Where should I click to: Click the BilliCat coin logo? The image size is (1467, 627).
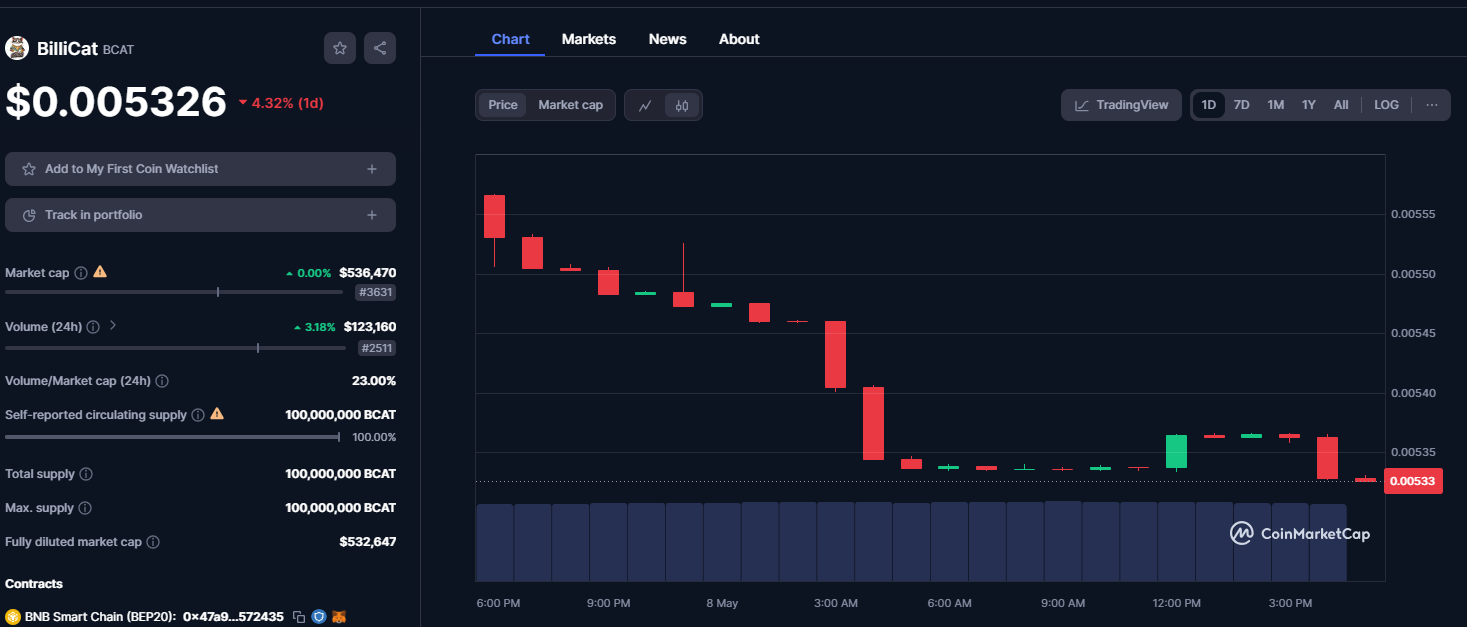click(17, 48)
